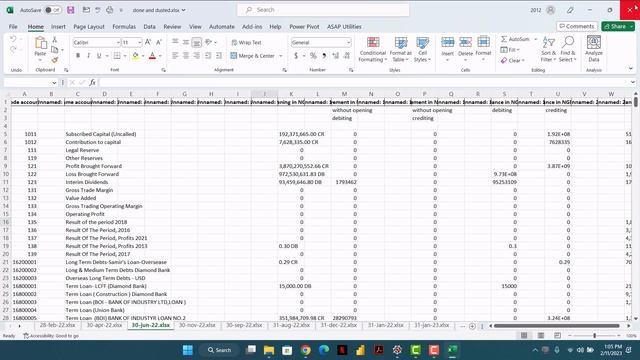Toggle Wrap Text
This screenshot has height=360, width=640.
tap(246, 42)
